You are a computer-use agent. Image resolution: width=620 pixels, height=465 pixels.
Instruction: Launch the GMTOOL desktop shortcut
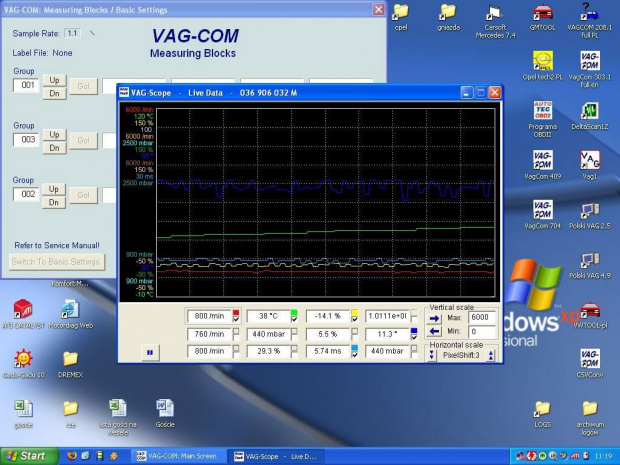click(542, 17)
